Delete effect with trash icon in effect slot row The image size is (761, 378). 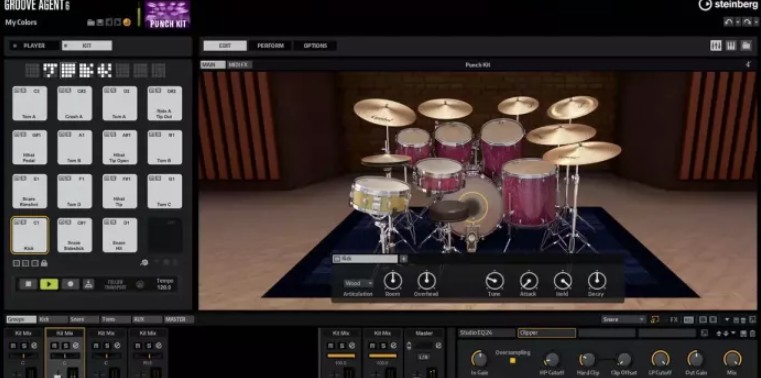[753, 333]
